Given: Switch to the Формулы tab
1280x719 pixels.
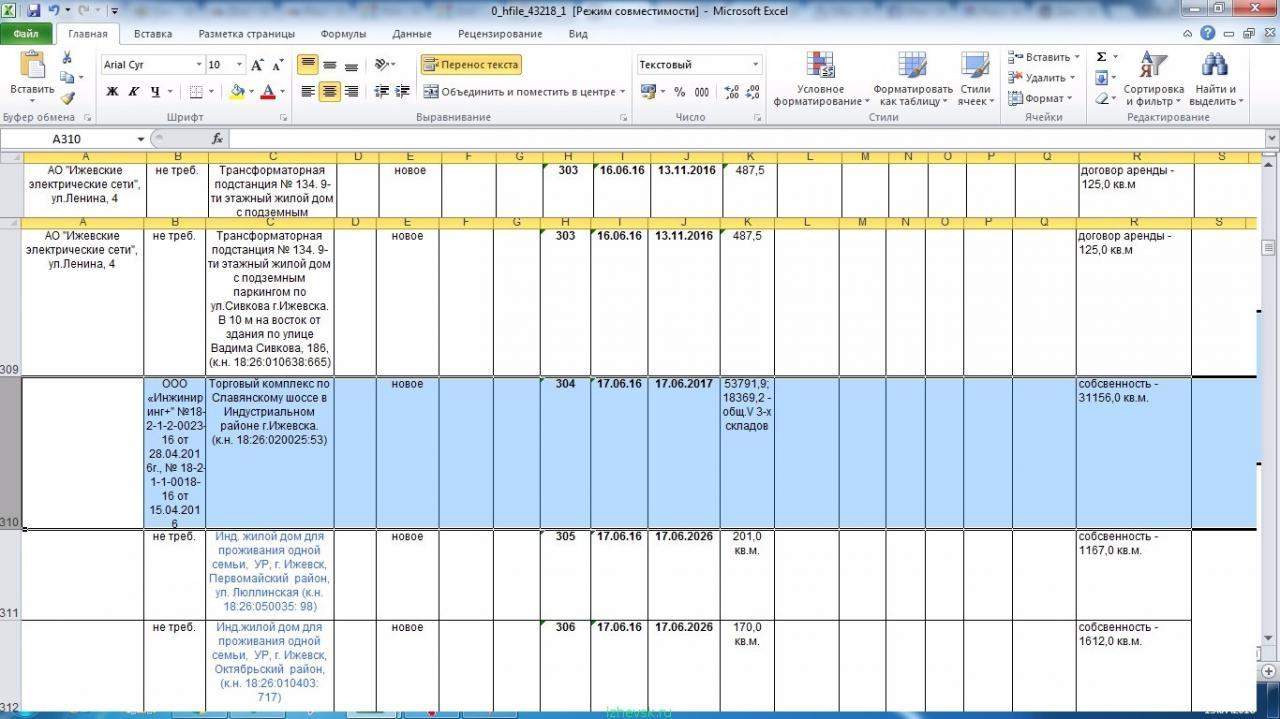Looking at the screenshot, I should click(x=343, y=34).
